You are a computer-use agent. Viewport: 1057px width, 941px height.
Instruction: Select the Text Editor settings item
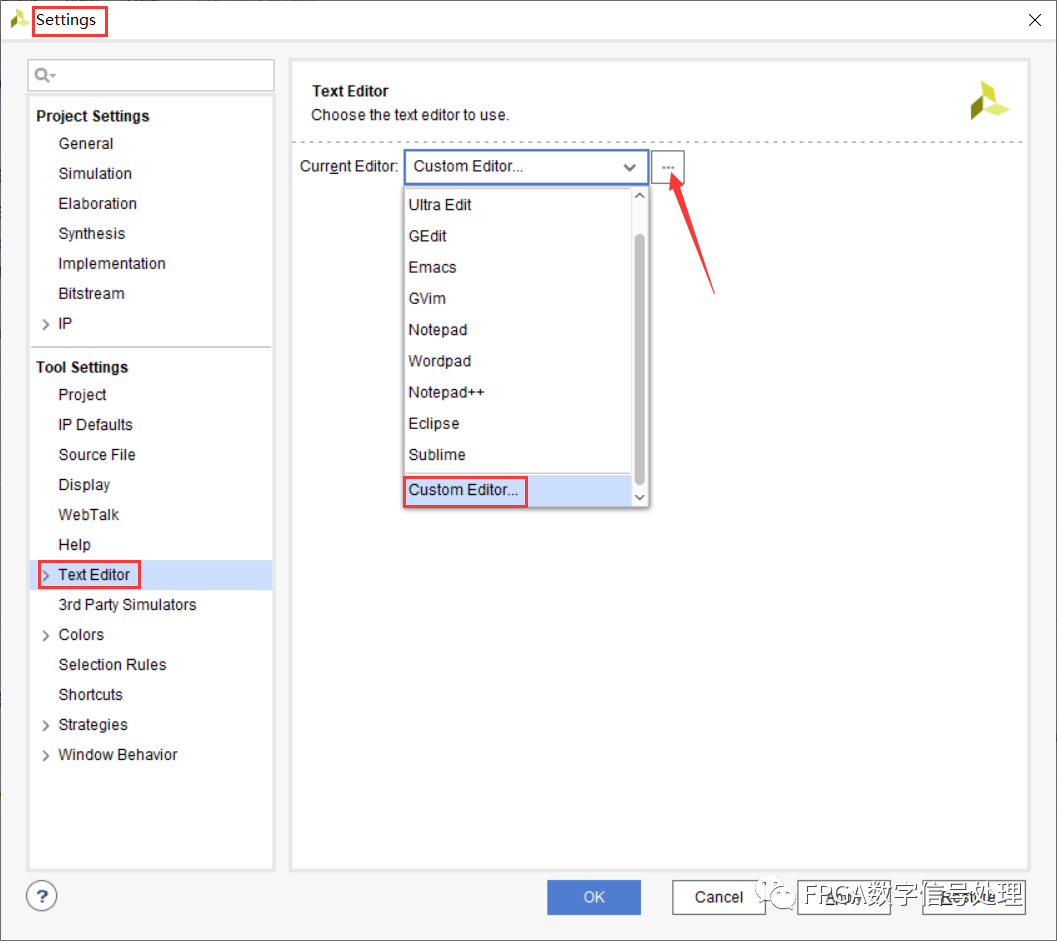(x=94, y=575)
